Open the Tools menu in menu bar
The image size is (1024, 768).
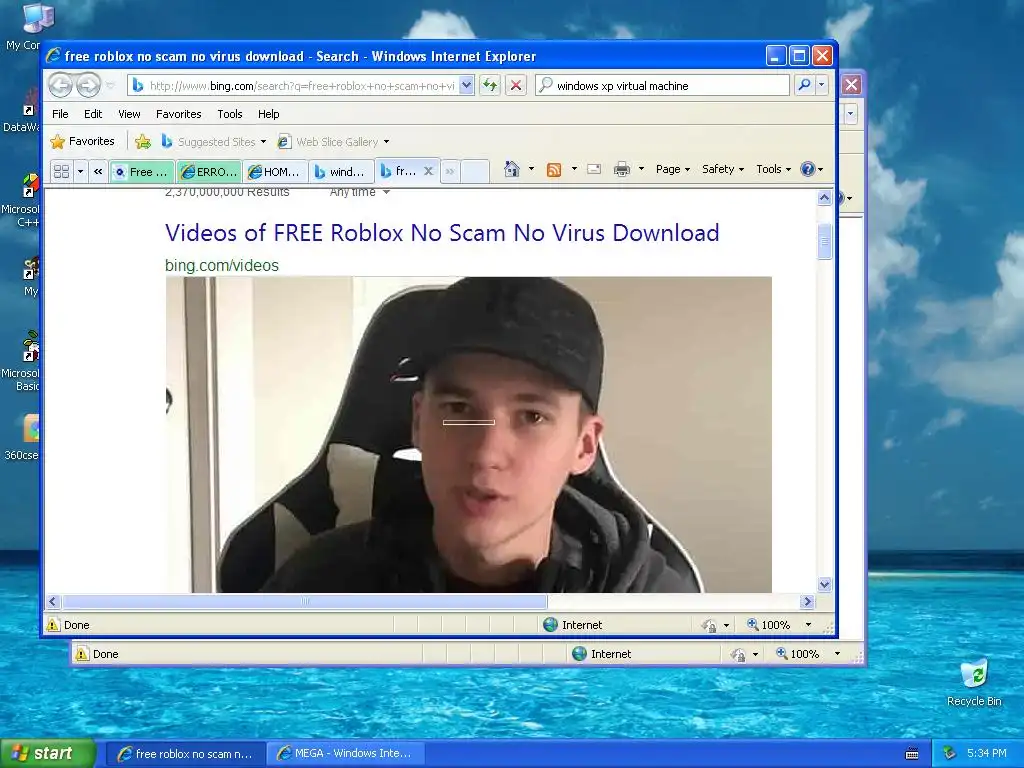[230, 114]
